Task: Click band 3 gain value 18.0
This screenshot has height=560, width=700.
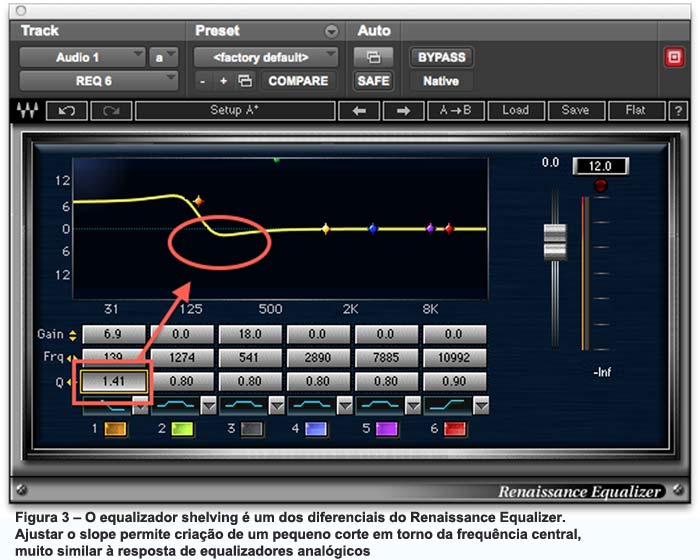Action: click(x=250, y=334)
